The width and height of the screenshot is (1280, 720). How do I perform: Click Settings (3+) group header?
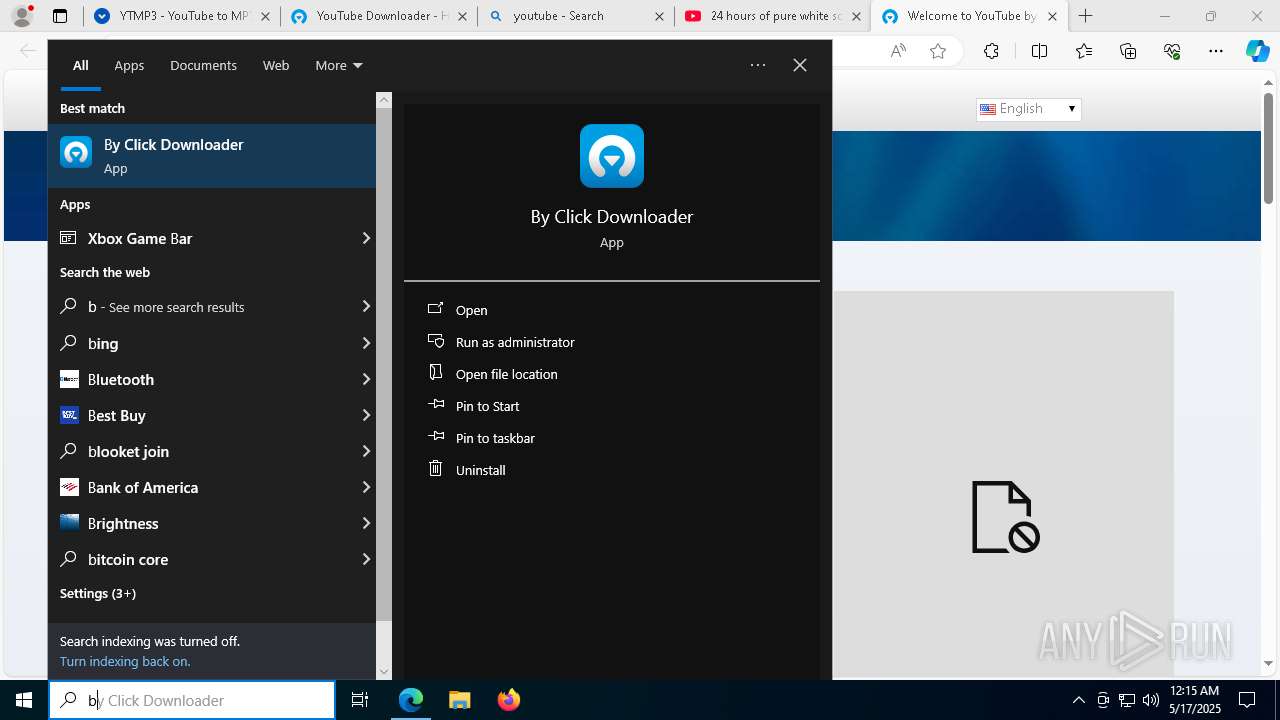coord(98,593)
